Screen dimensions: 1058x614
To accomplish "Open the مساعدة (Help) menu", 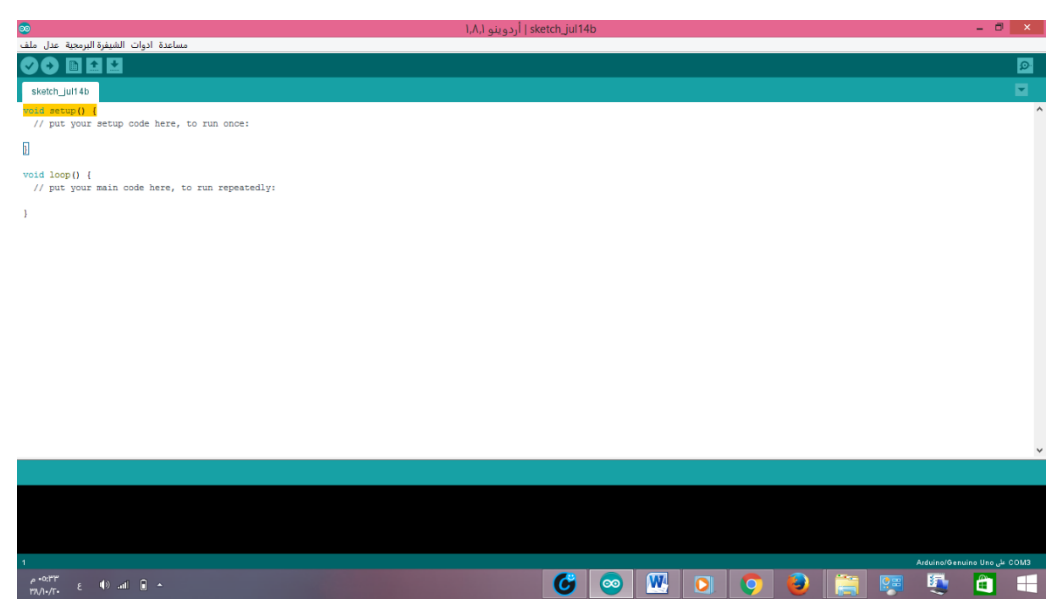I will coord(174,45).
